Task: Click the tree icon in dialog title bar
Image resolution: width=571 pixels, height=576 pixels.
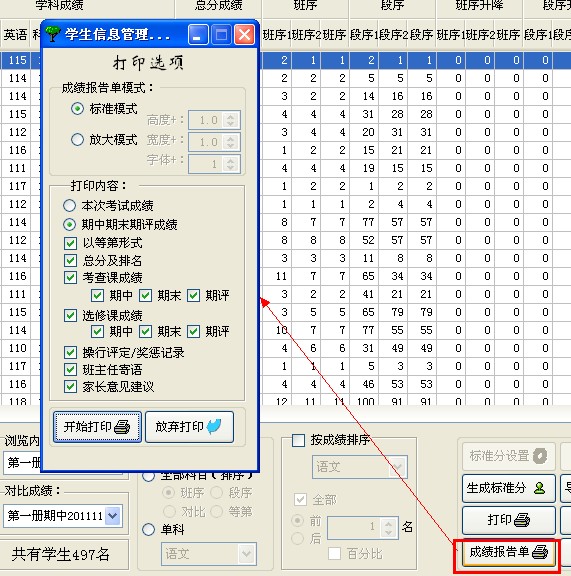Action: tap(53, 34)
